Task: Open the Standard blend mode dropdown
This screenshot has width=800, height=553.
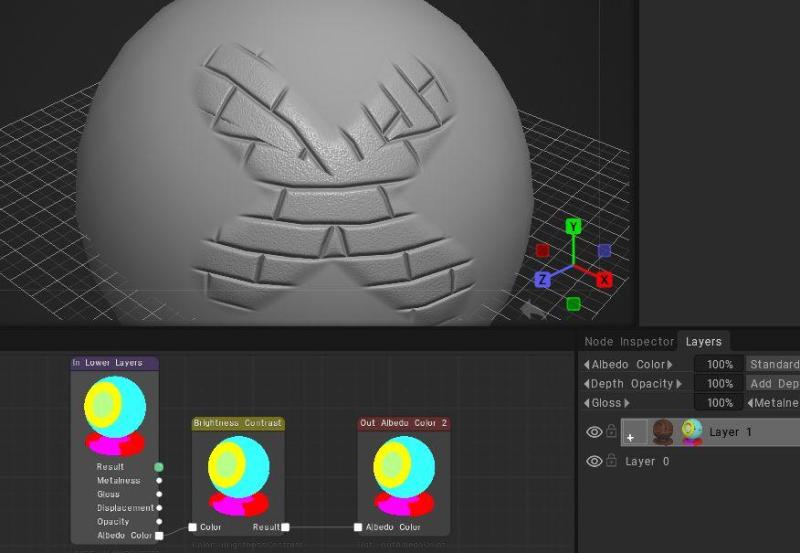Action: [772, 365]
